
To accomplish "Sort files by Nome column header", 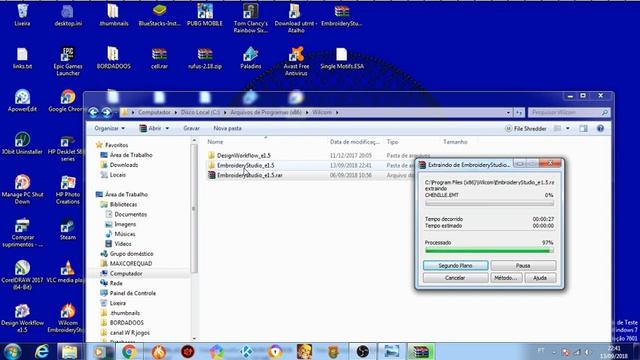I will tap(215, 142).
